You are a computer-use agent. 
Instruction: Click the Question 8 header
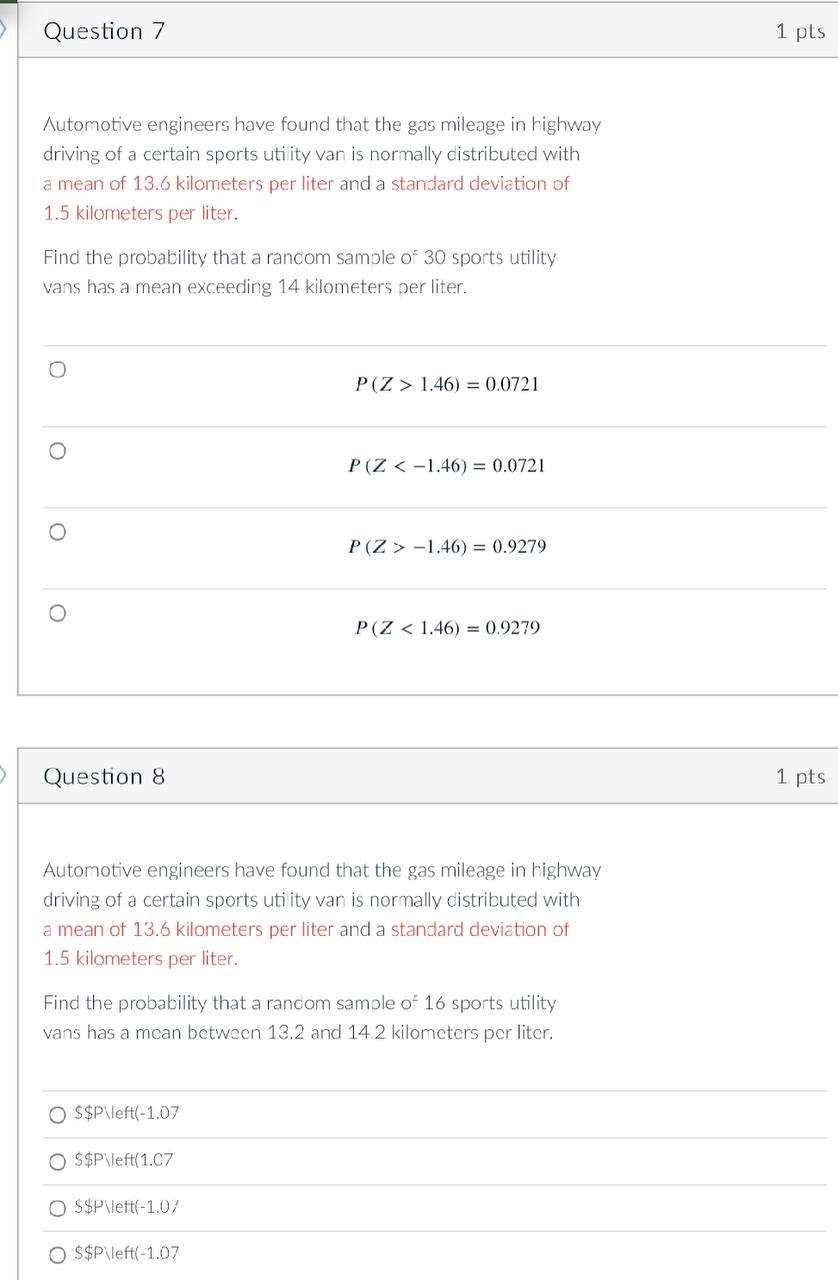103,776
